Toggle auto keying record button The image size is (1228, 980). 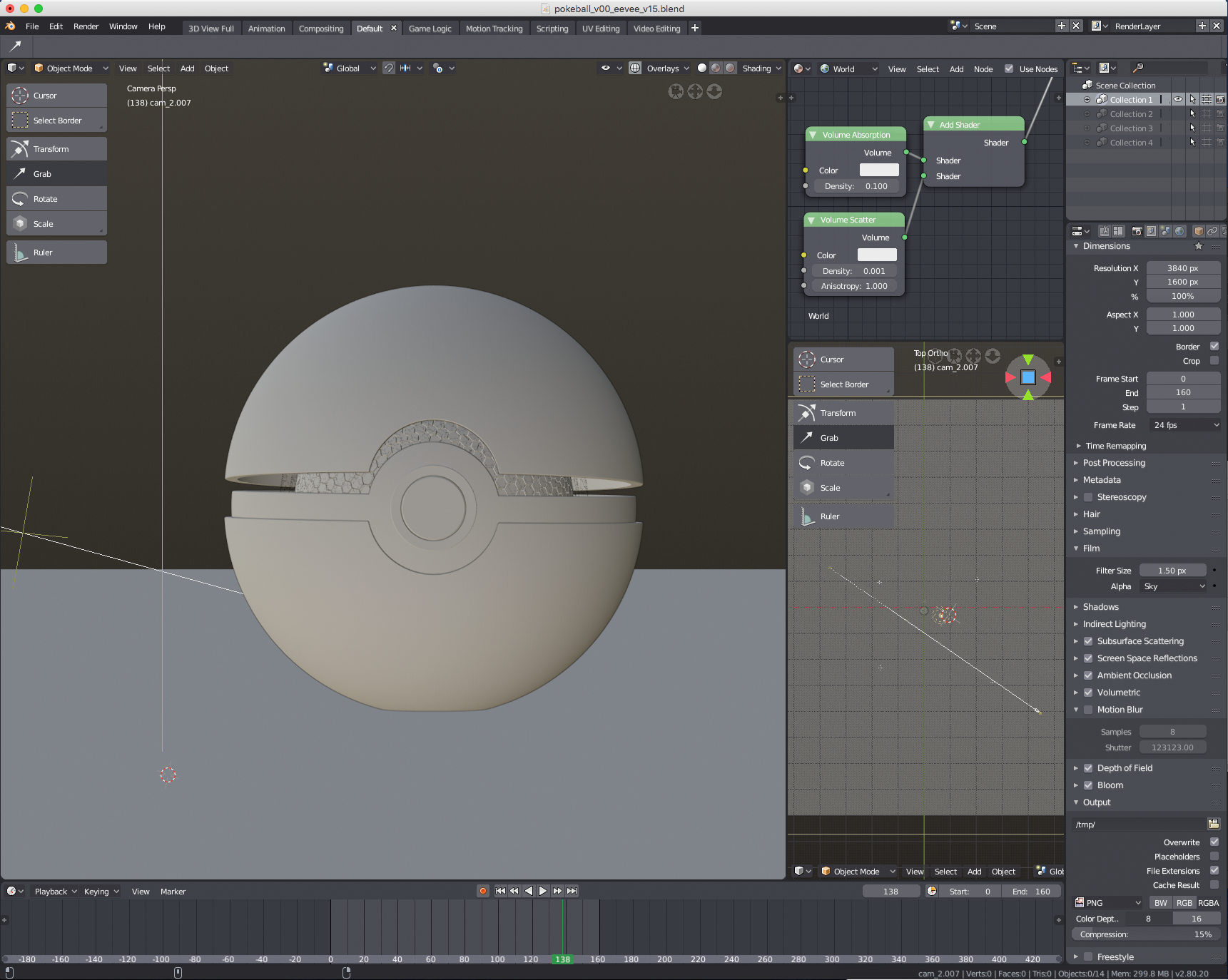(x=483, y=891)
